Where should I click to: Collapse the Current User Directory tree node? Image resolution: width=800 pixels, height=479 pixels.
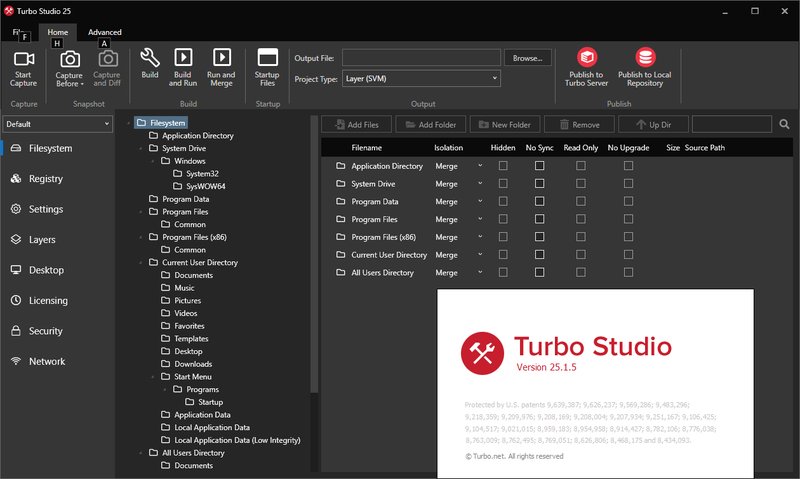coord(141,263)
